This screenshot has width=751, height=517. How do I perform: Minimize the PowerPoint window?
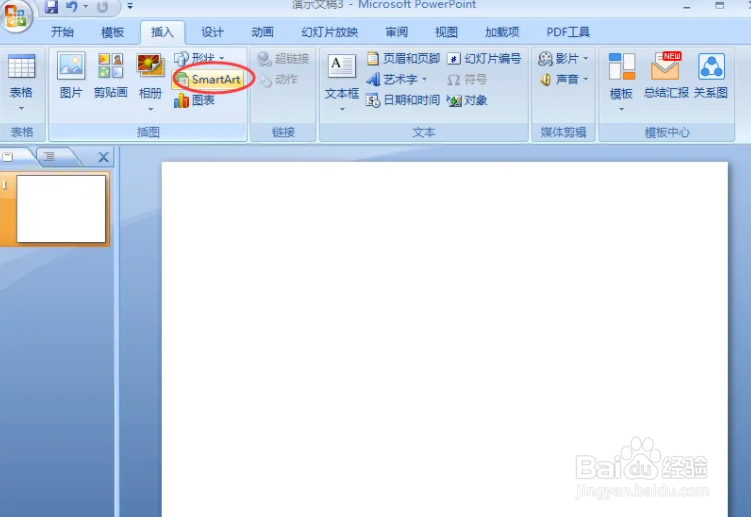[x=687, y=6]
